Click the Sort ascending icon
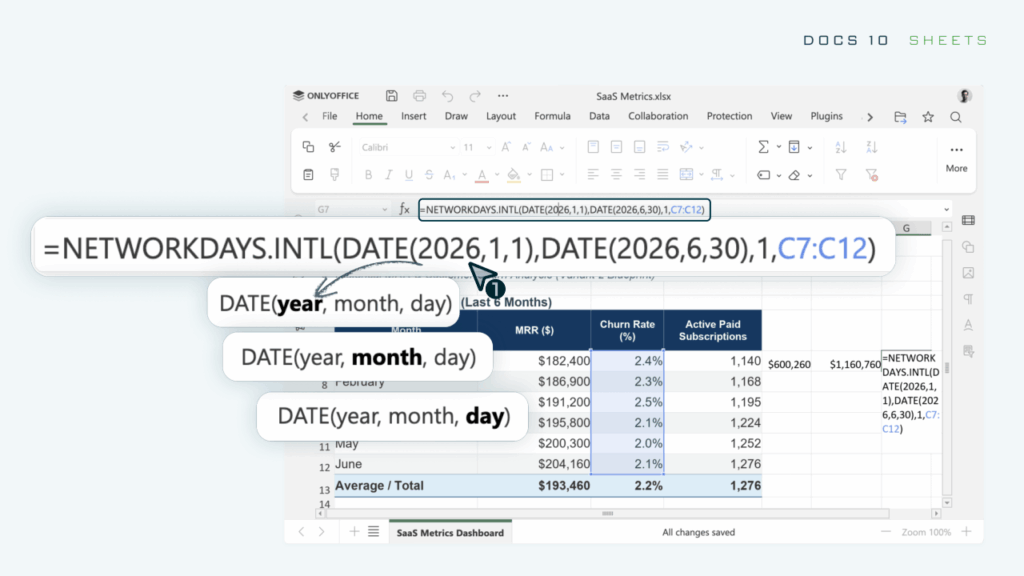The height and width of the screenshot is (576, 1024). tap(841, 147)
